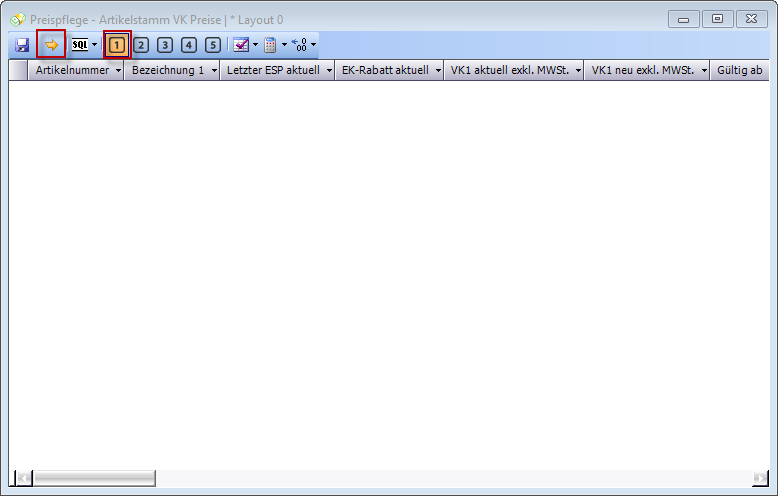The image size is (778, 496).
Task: Expand the calculator dropdown arrow
Action: point(284,45)
